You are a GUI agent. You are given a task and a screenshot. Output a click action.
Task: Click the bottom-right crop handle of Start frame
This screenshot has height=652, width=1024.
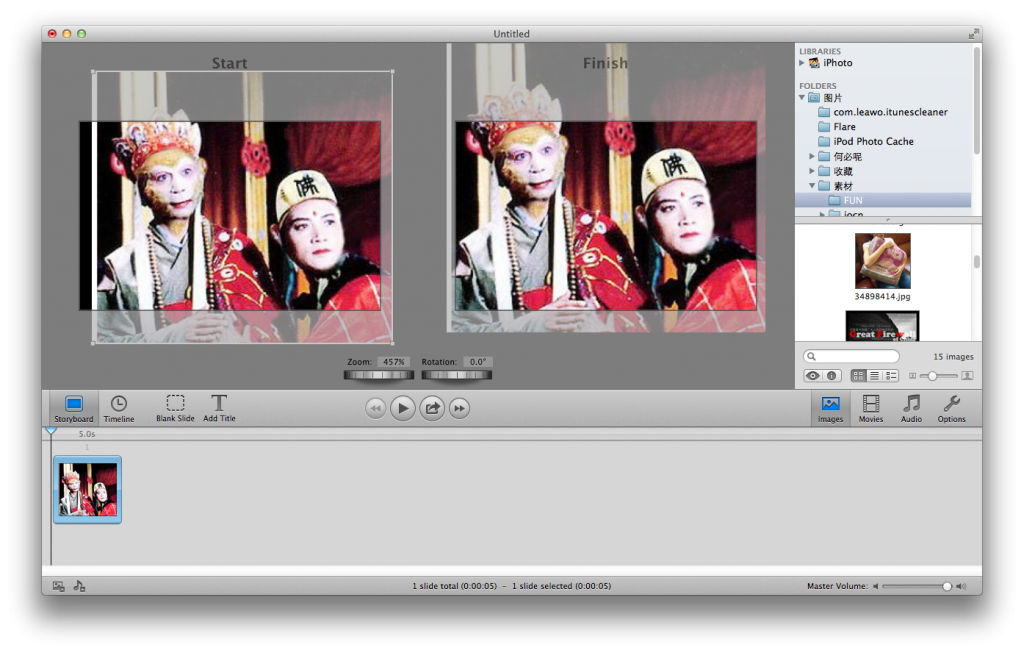tap(392, 342)
